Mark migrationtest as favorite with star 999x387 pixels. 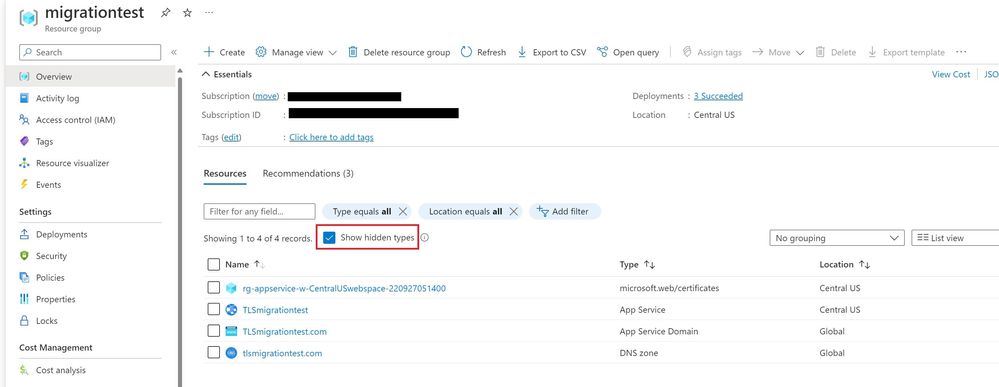coord(187,13)
